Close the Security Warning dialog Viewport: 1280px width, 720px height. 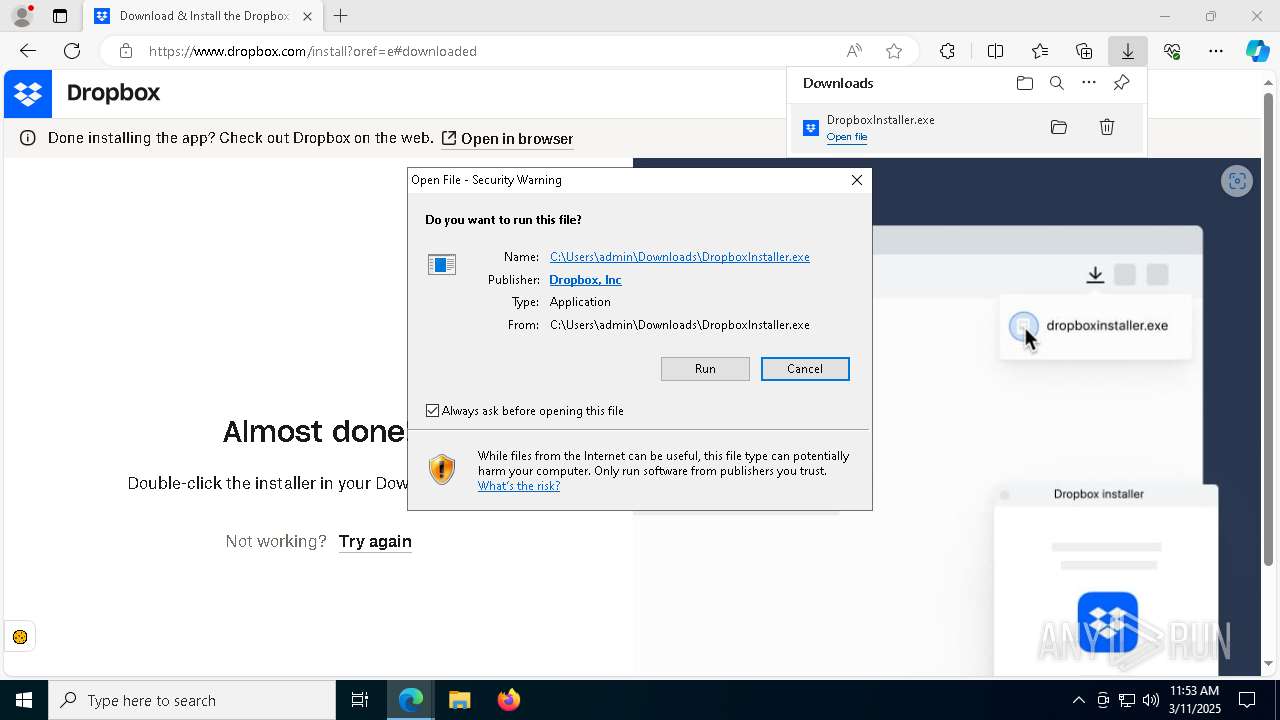point(856,180)
